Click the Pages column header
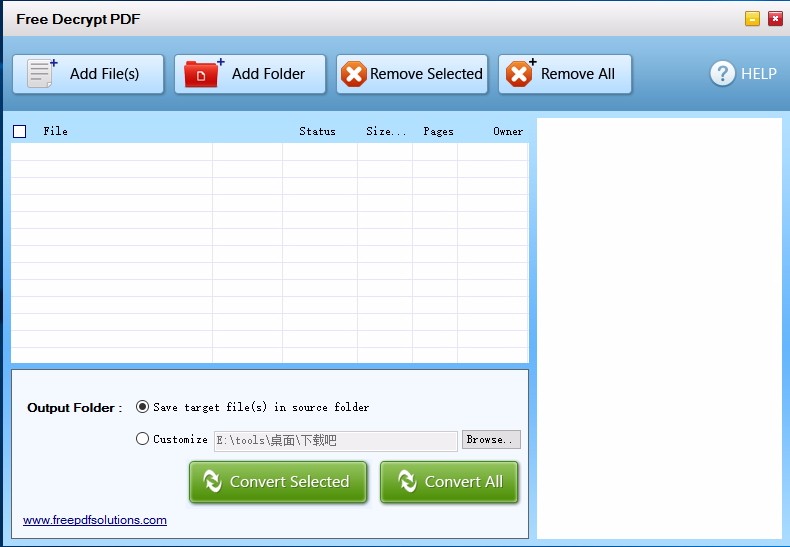The image size is (790, 547). 438,131
